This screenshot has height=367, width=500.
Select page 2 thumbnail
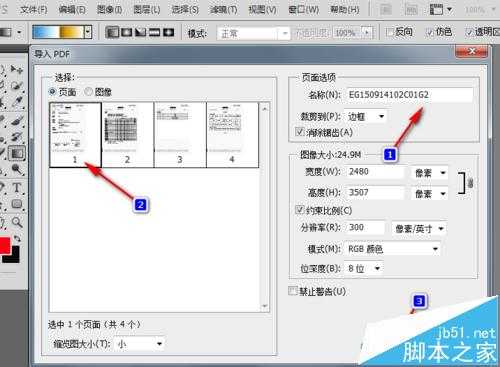coord(128,135)
